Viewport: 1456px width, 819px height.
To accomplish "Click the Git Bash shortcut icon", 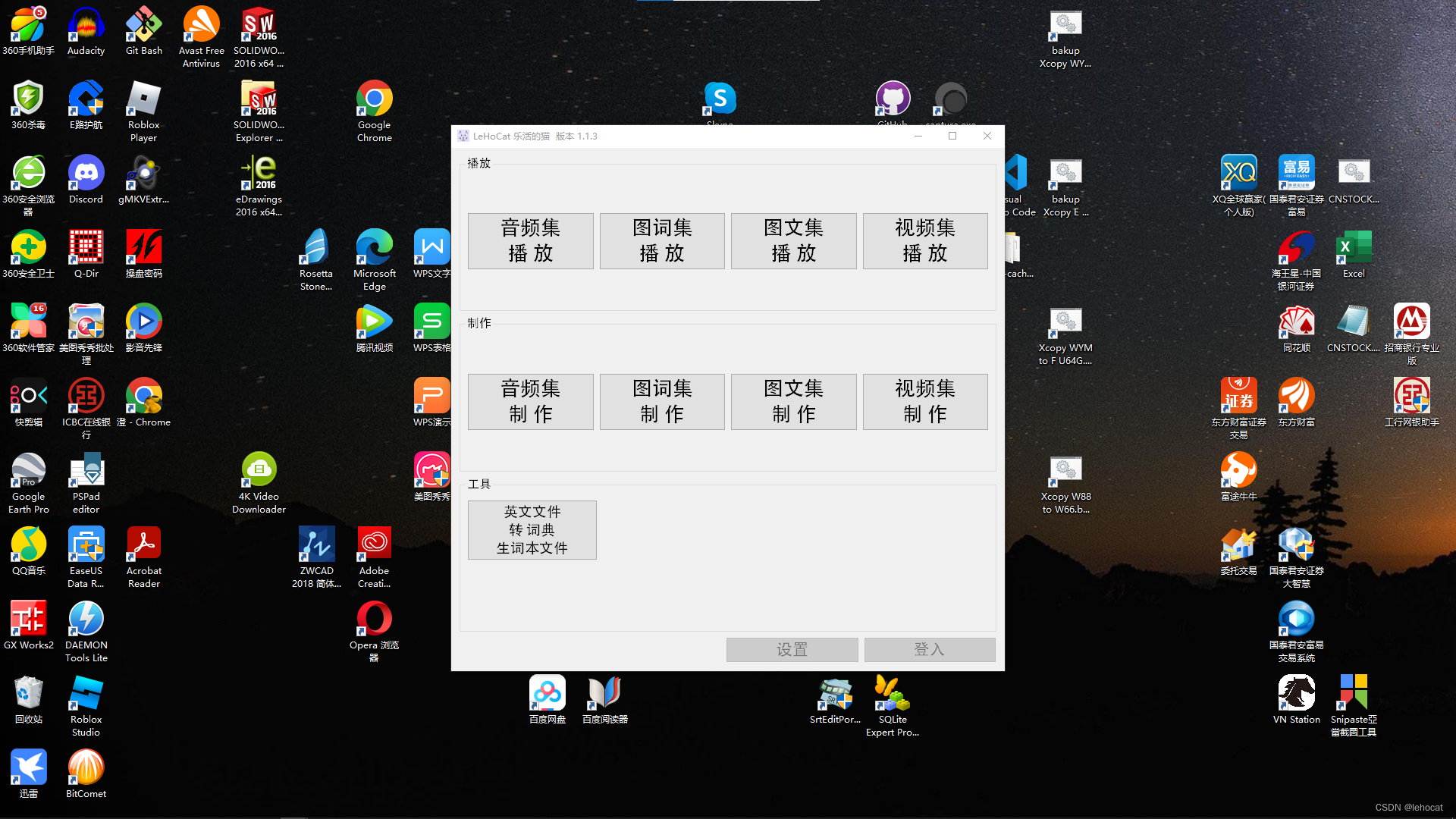I will [143, 27].
